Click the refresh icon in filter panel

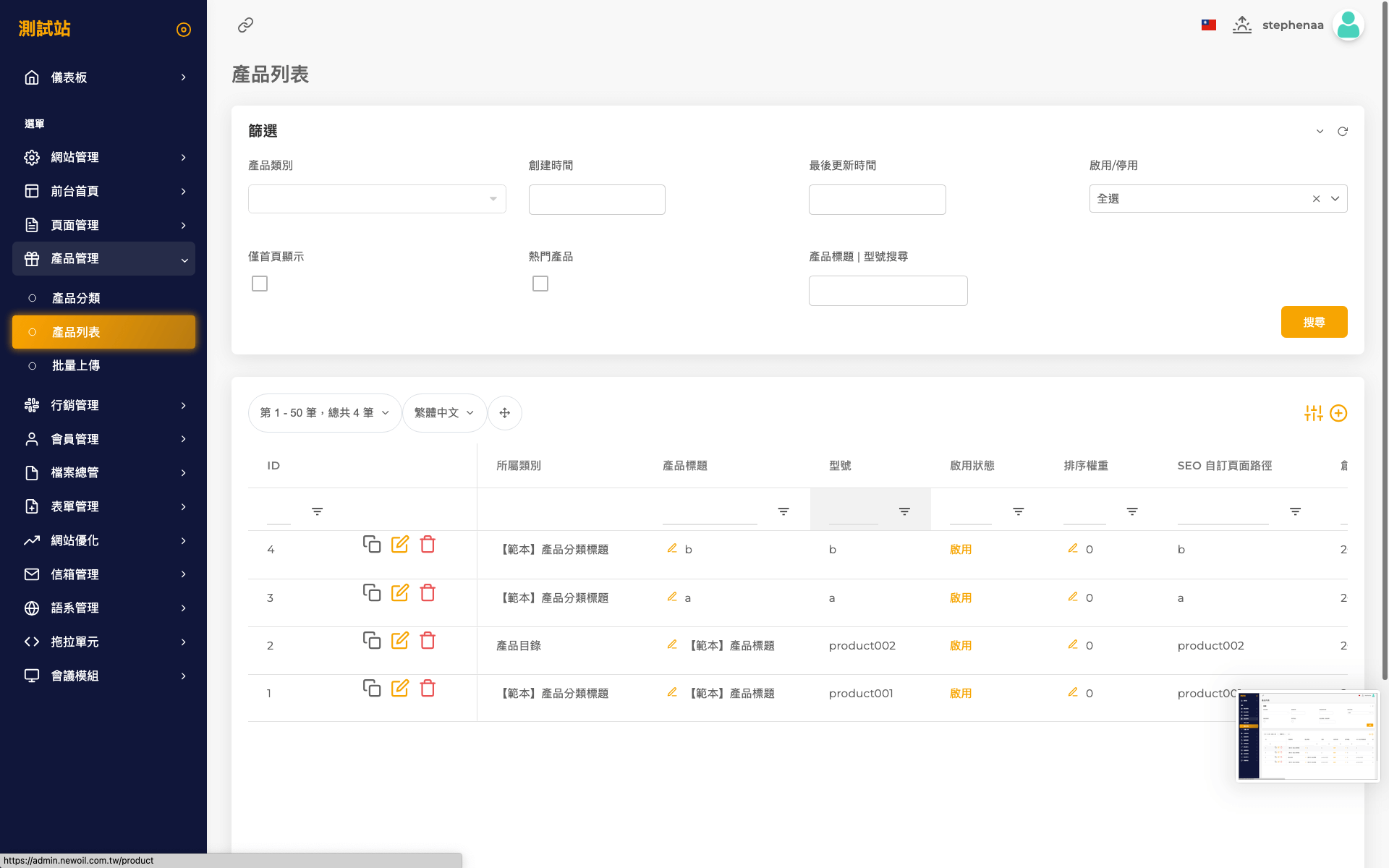click(x=1343, y=132)
